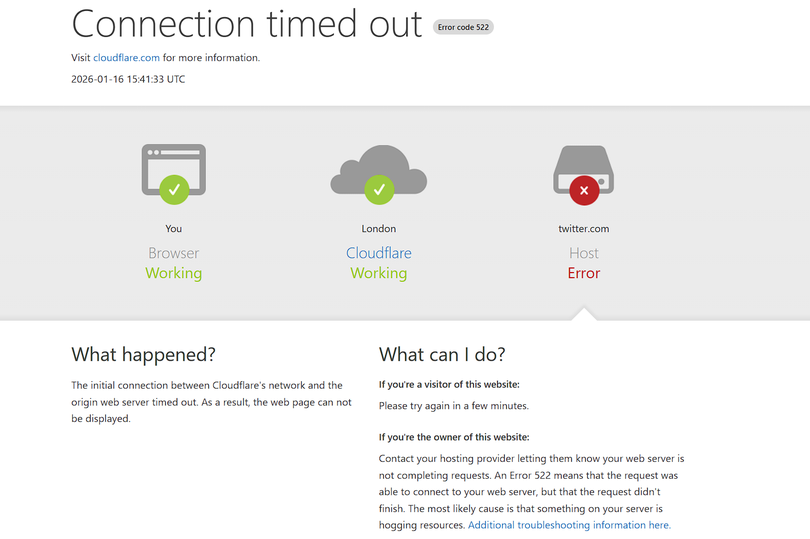Click the London location label
Image resolution: width=810 pixels, height=539 pixels.
pyautogui.click(x=378, y=229)
